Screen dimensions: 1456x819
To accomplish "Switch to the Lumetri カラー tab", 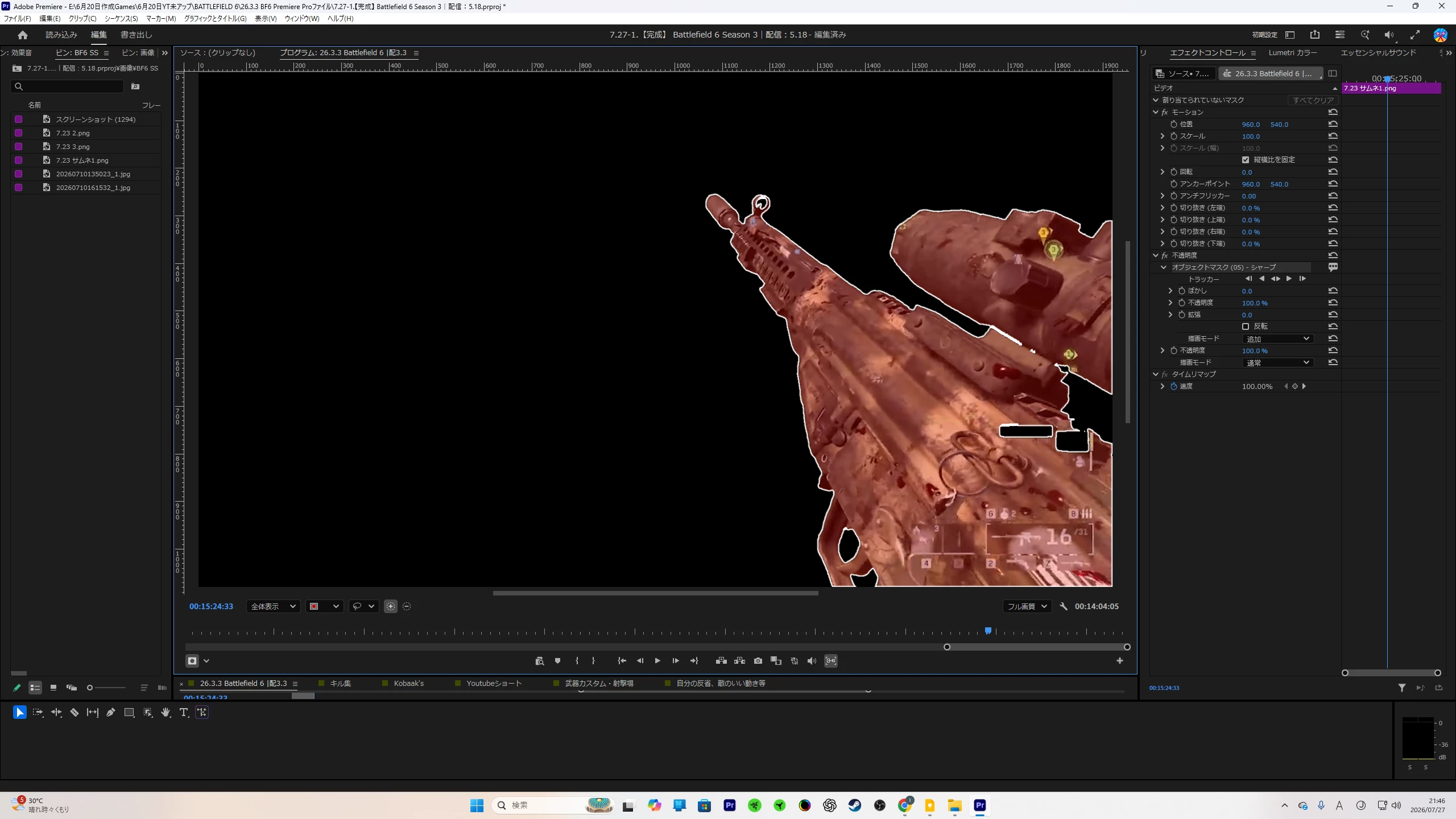I will [1292, 53].
